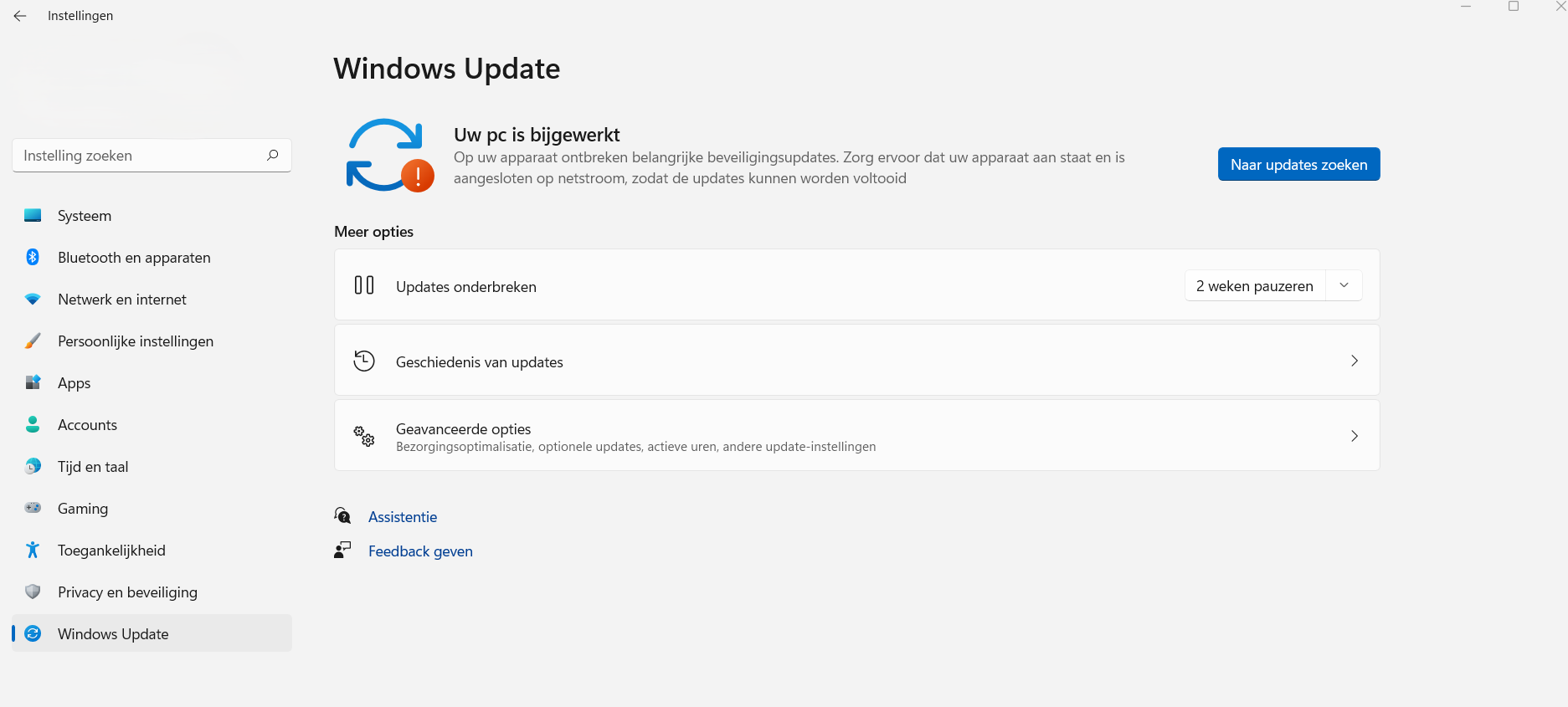Click the Systeem monitor icon in sidebar
The width and height of the screenshot is (1568, 707).
click(x=33, y=215)
